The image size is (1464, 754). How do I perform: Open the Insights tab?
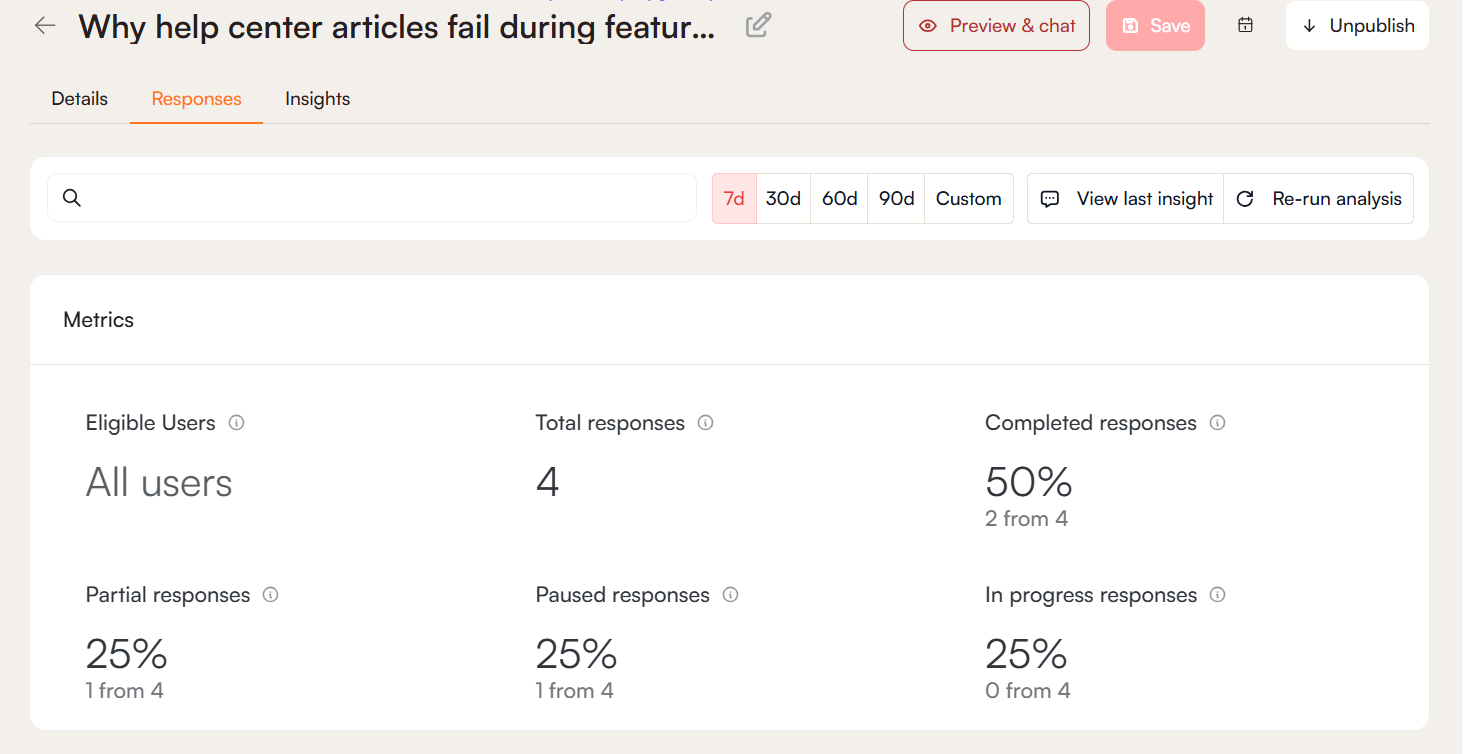pyautogui.click(x=317, y=99)
